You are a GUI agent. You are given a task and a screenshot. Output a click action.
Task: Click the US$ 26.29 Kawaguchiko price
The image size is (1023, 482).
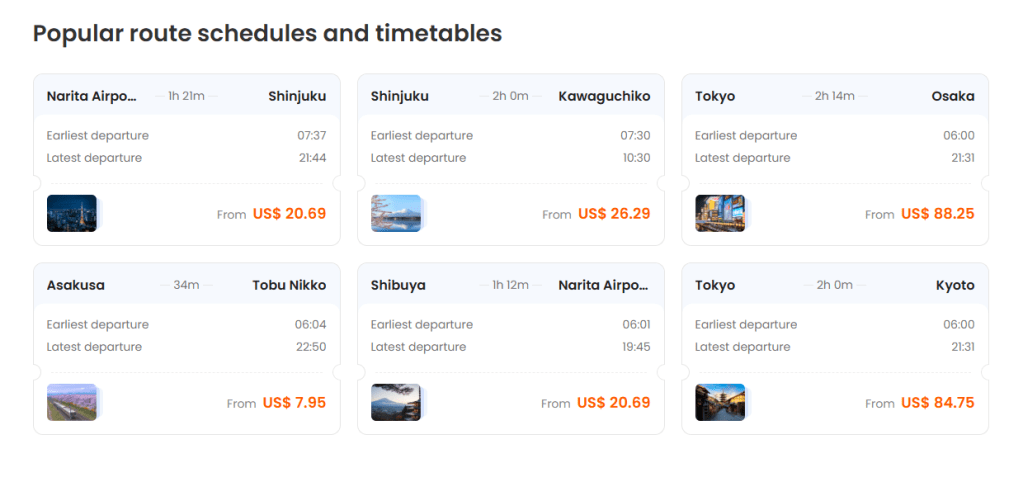click(614, 213)
